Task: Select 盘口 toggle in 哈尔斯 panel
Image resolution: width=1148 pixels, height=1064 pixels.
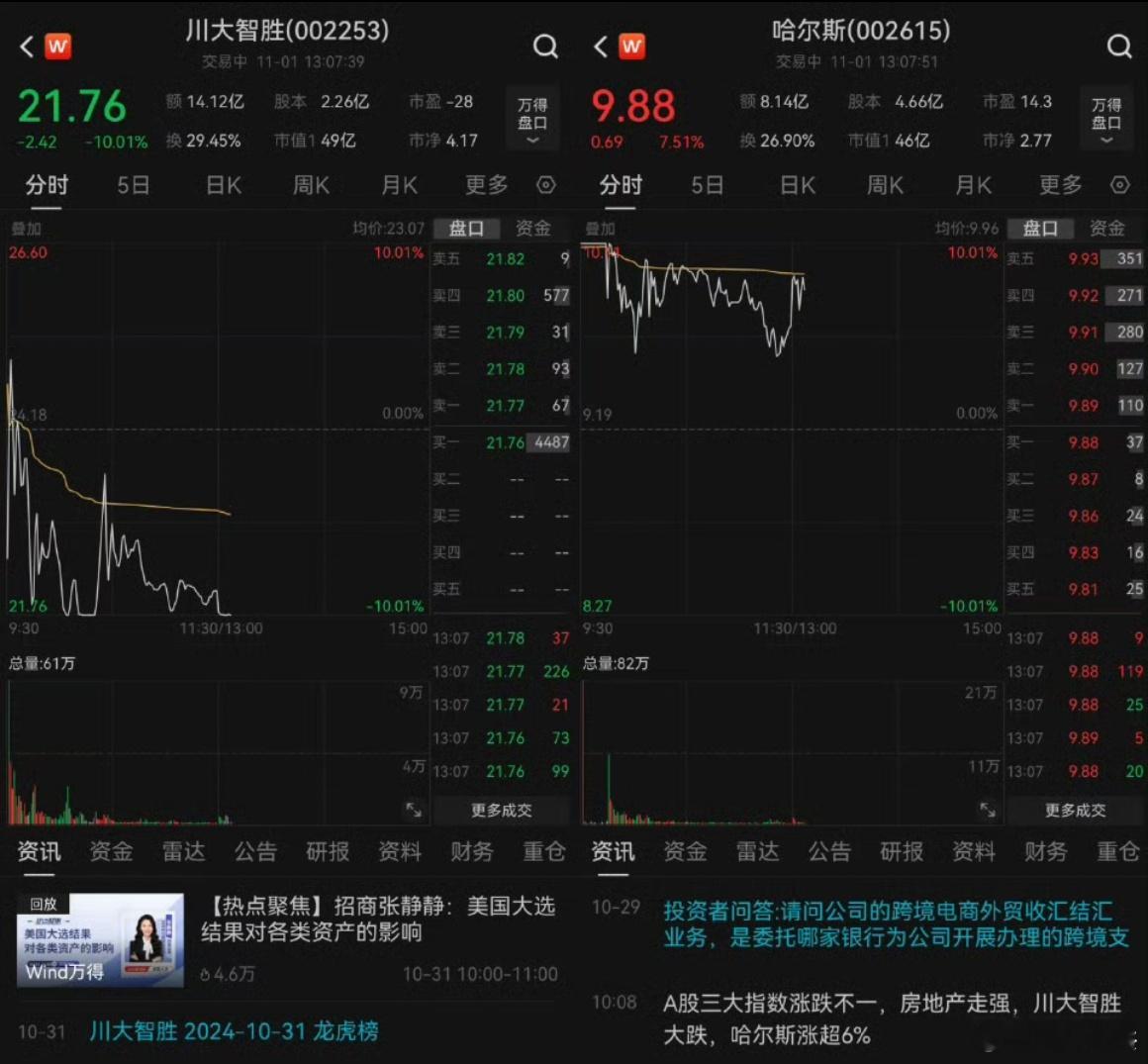Action: point(1040,229)
